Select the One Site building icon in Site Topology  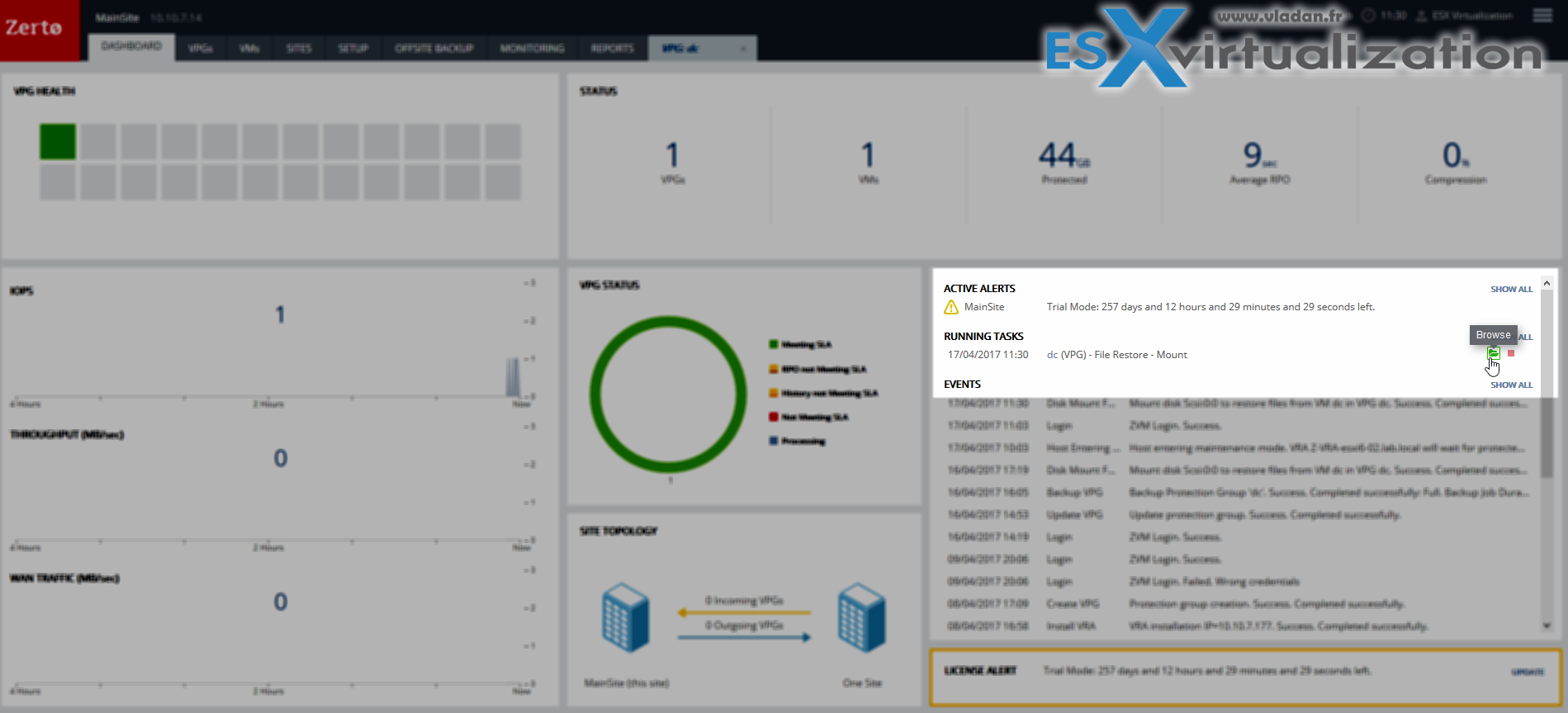862,617
